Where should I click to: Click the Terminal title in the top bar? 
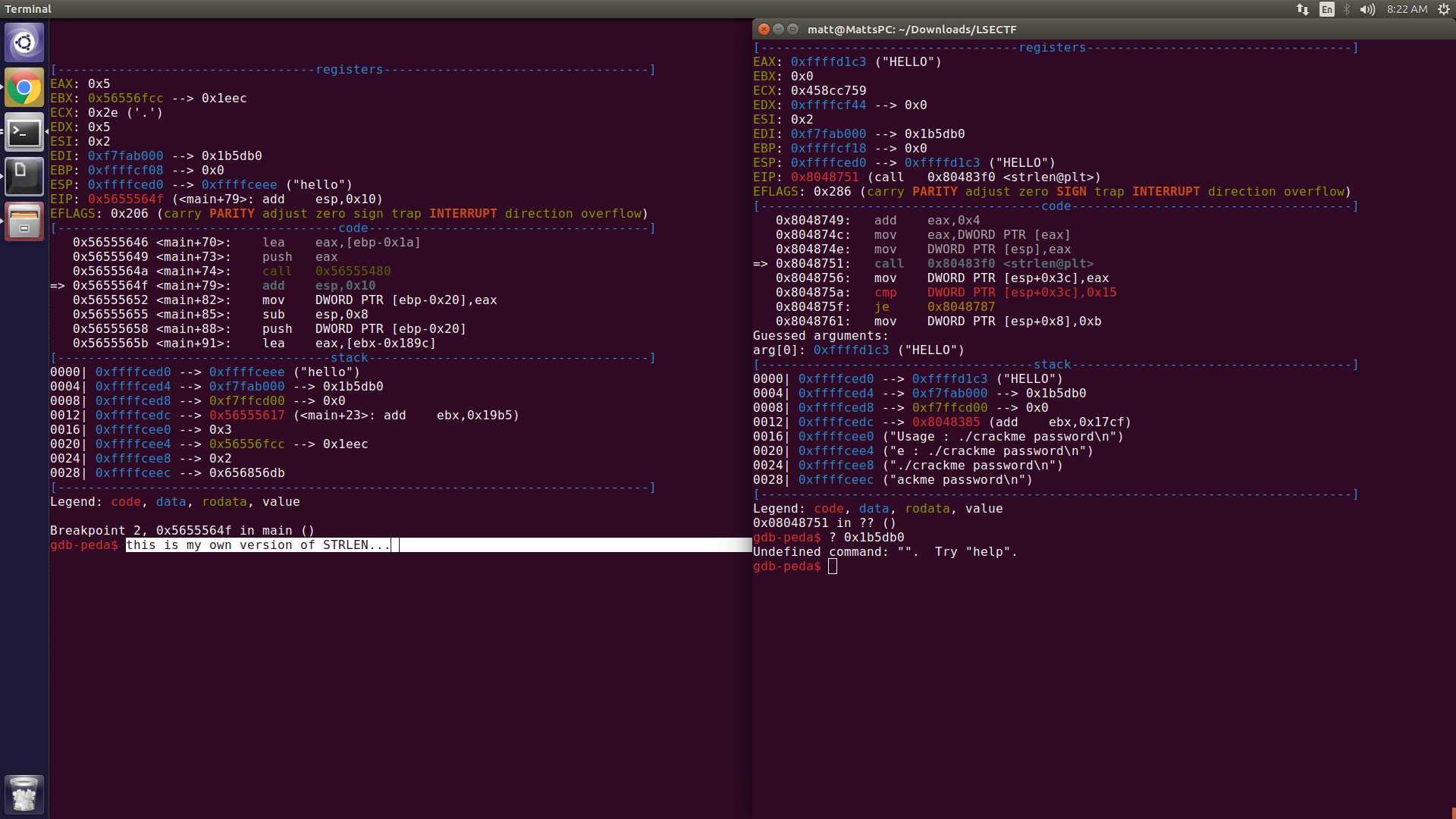[x=28, y=9]
